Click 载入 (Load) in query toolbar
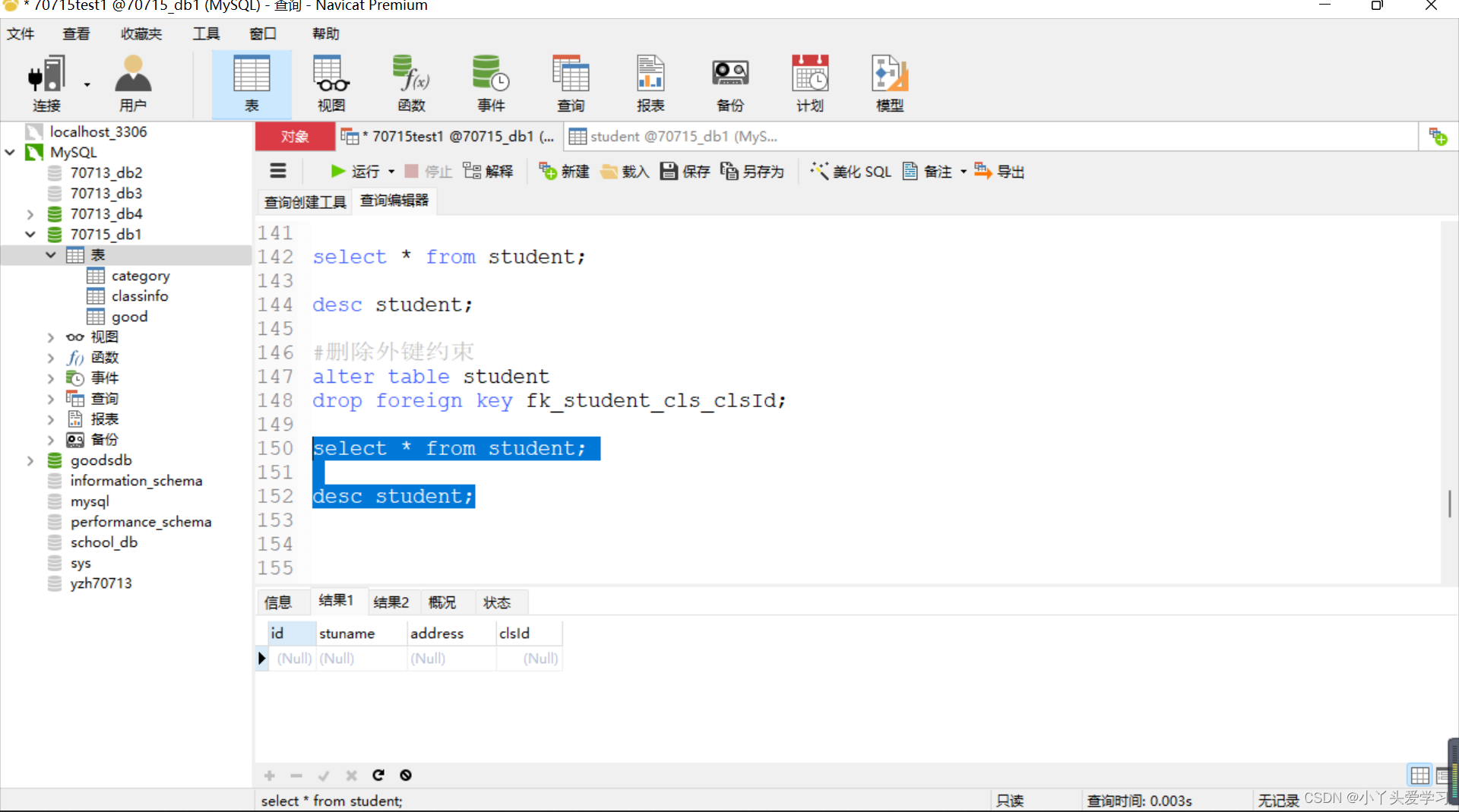1459x812 pixels. coord(625,172)
